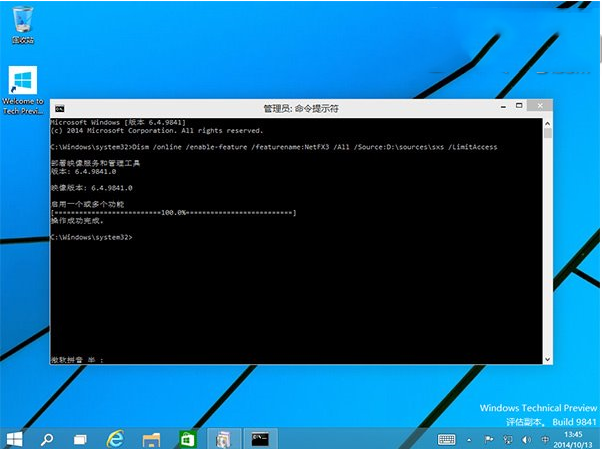The height and width of the screenshot is (449, 602).
Task: Open the network tray icon
Action: [508, 439]
